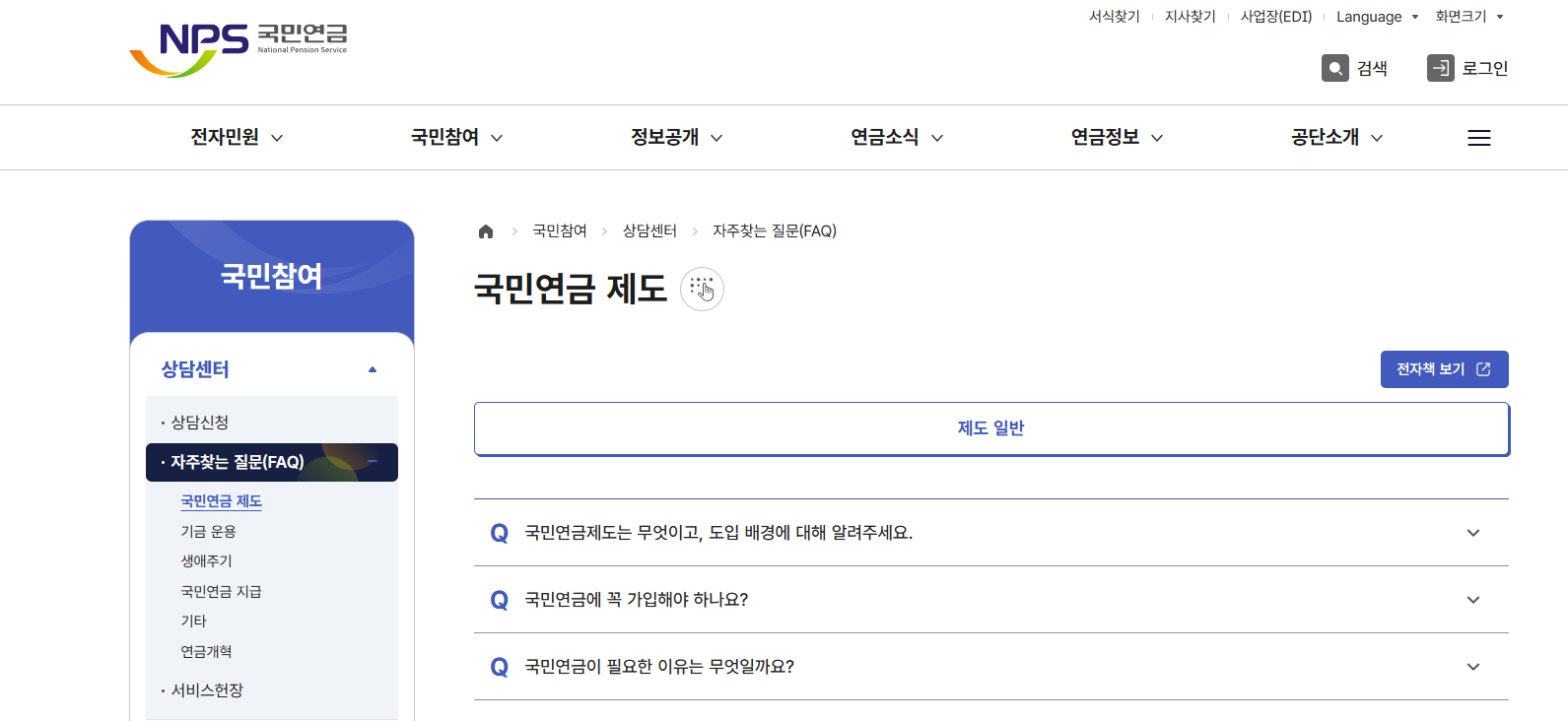Click the NPS 국민연금 logo
This screenshot has height=721, width=1568.
coord(239,49)
